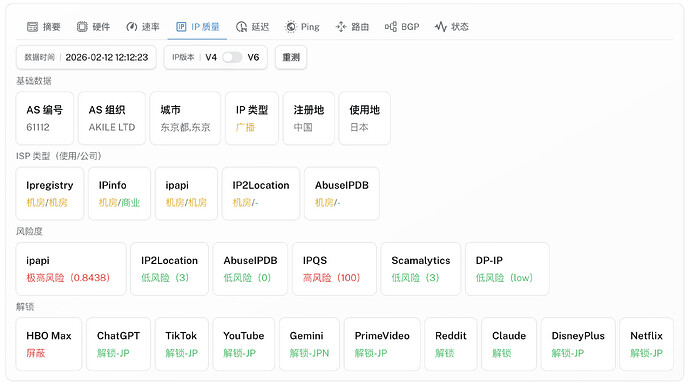690x385 pixels.
Task: Click the AS 编号 61112 card
Action: [x=45, y=118]
